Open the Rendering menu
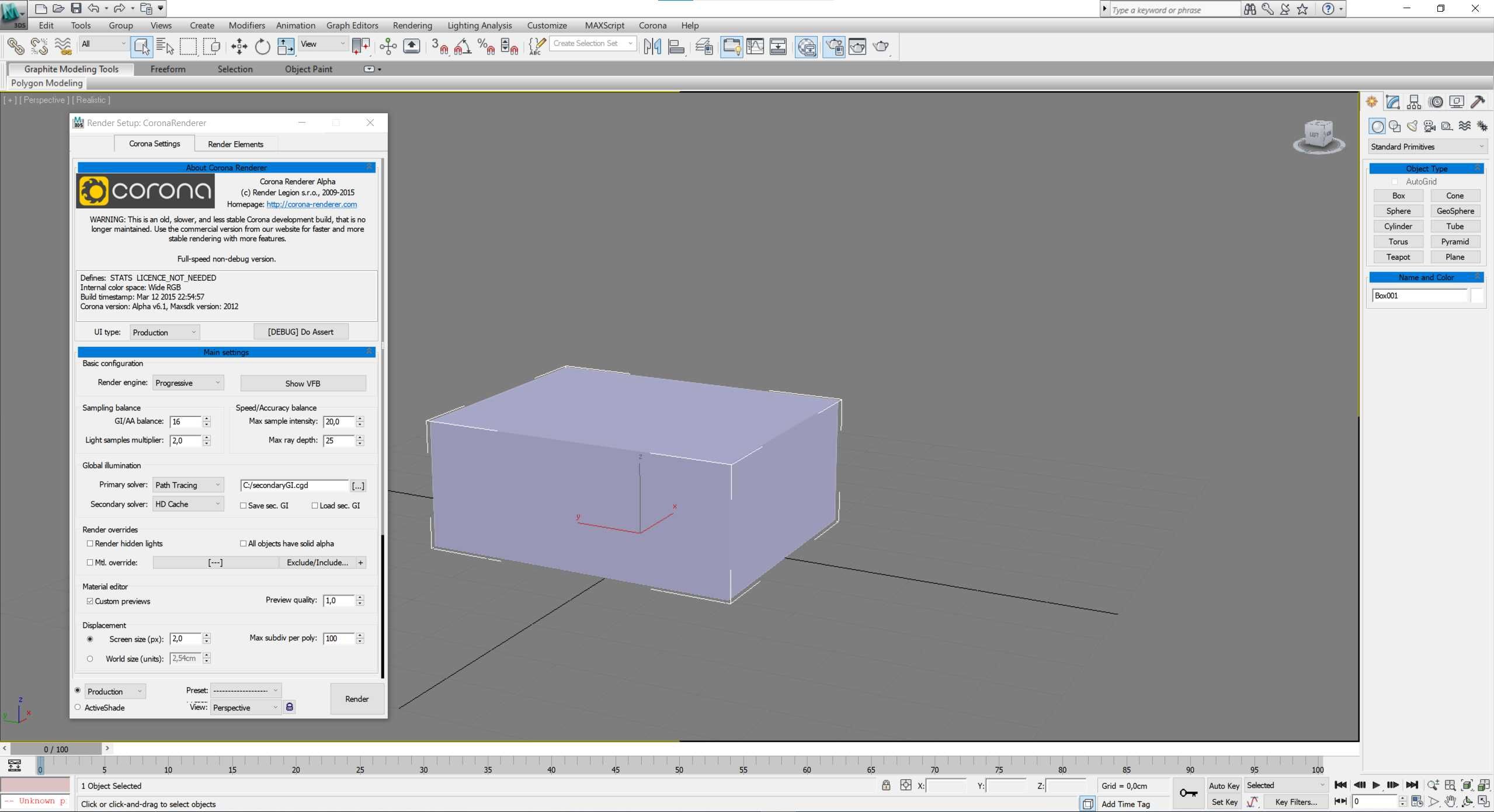 pos(412,25)
